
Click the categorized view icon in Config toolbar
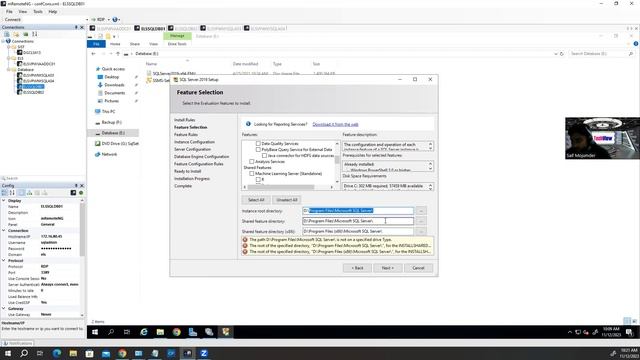[4, 193]
